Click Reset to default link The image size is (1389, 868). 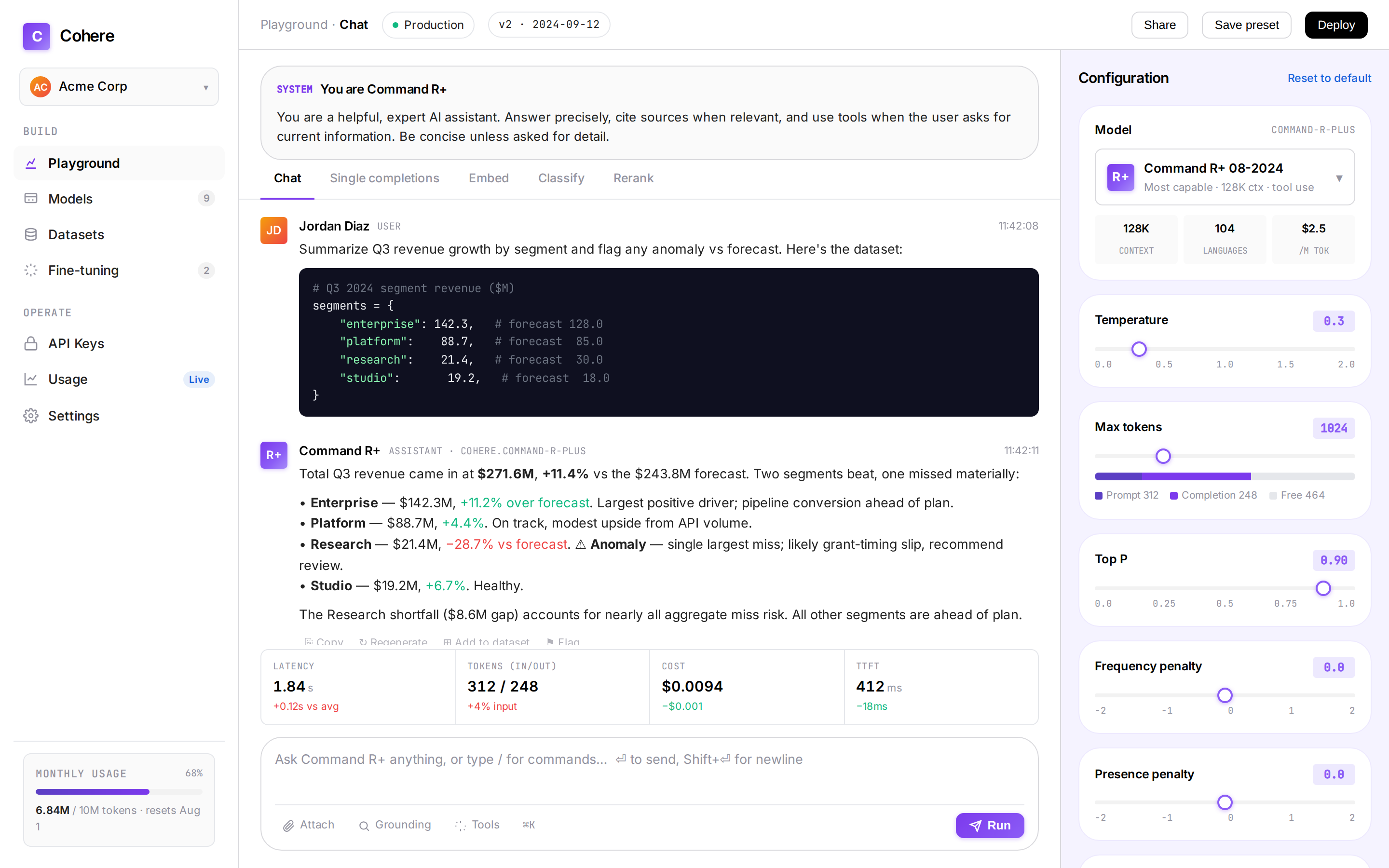(1329, 78)
